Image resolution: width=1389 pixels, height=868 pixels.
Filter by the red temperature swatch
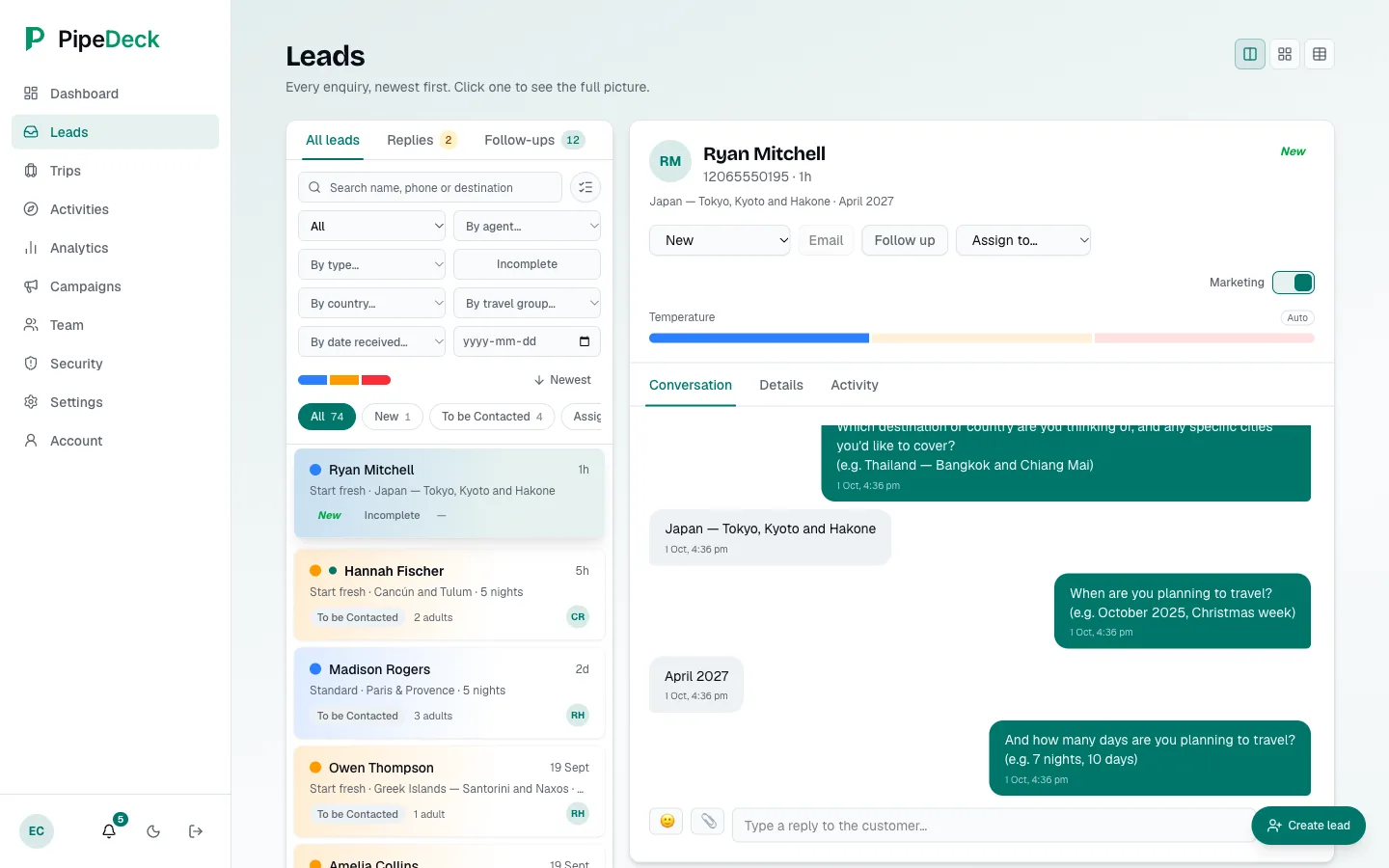coord(376,380)
